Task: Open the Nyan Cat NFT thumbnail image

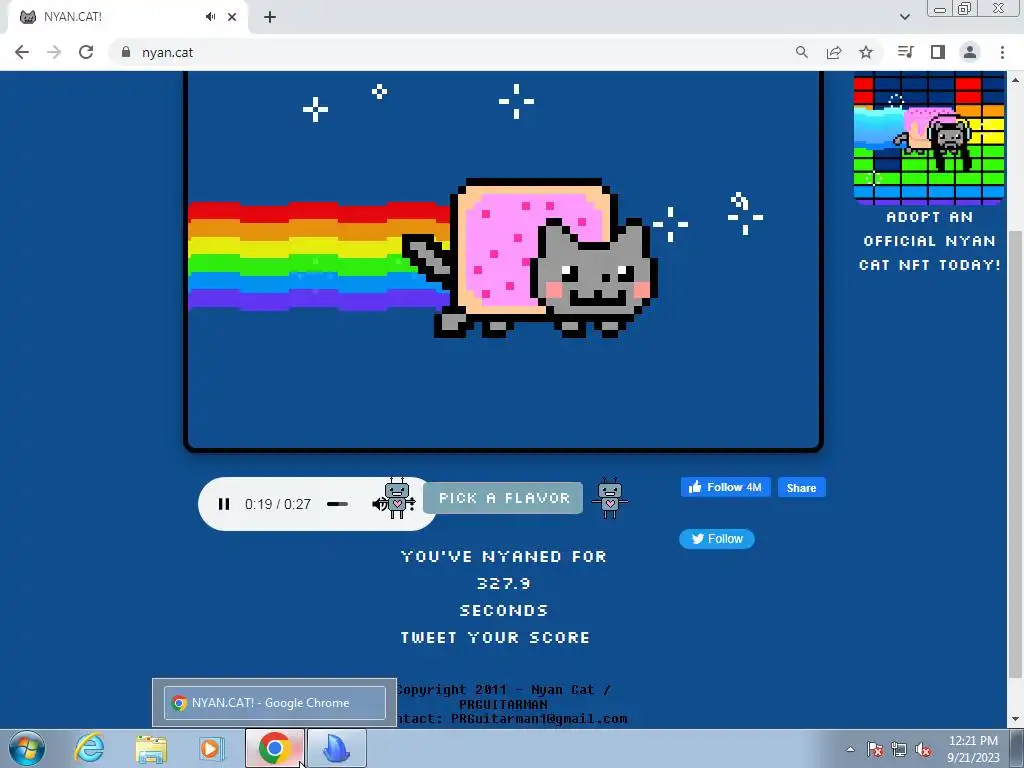Action: tap(929, 138)
